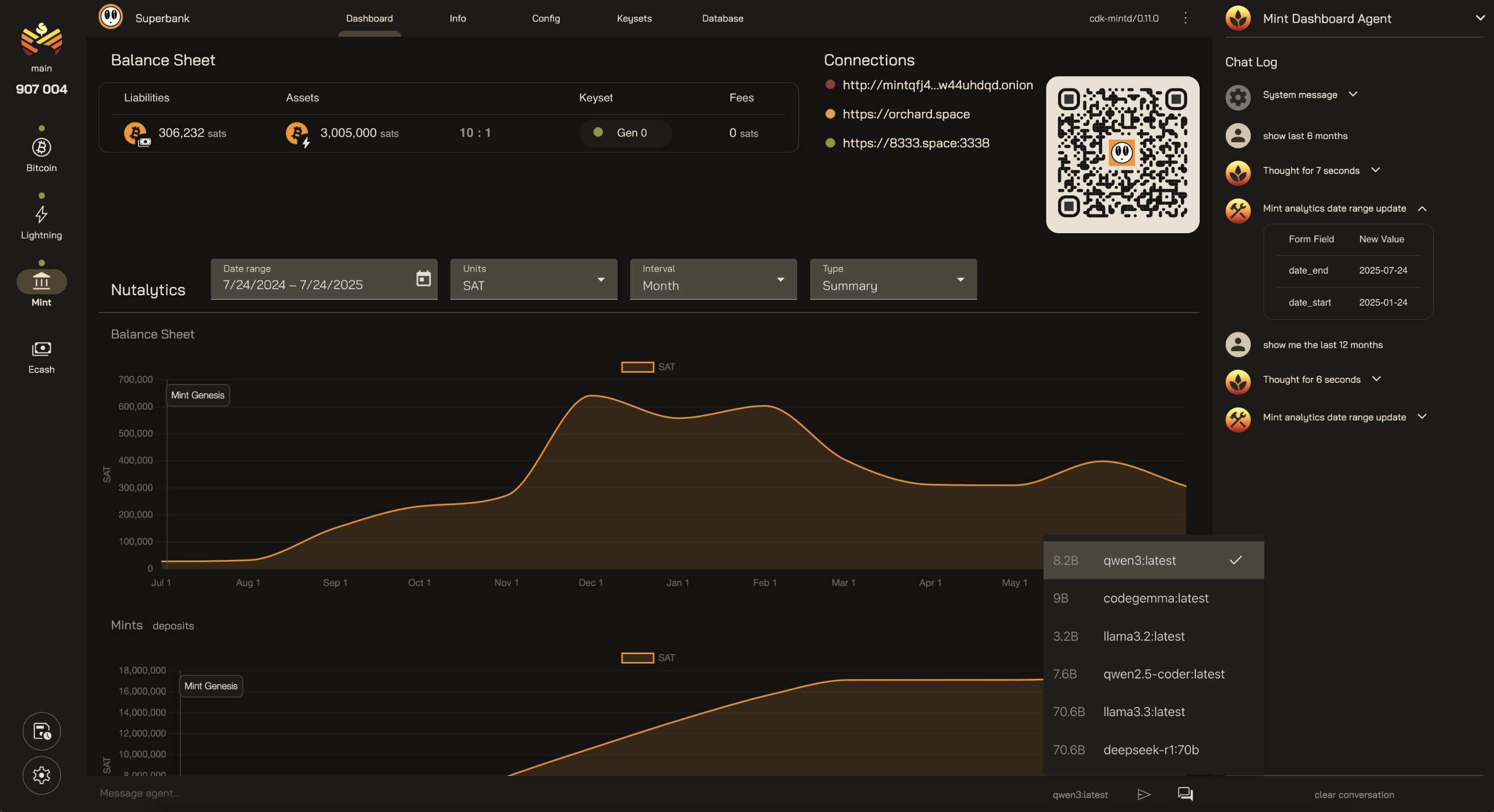The width and height of the screenshot is (1494, 812).
Task: Toggle SAT legend on Mints chart
Action: click(637, 658)
